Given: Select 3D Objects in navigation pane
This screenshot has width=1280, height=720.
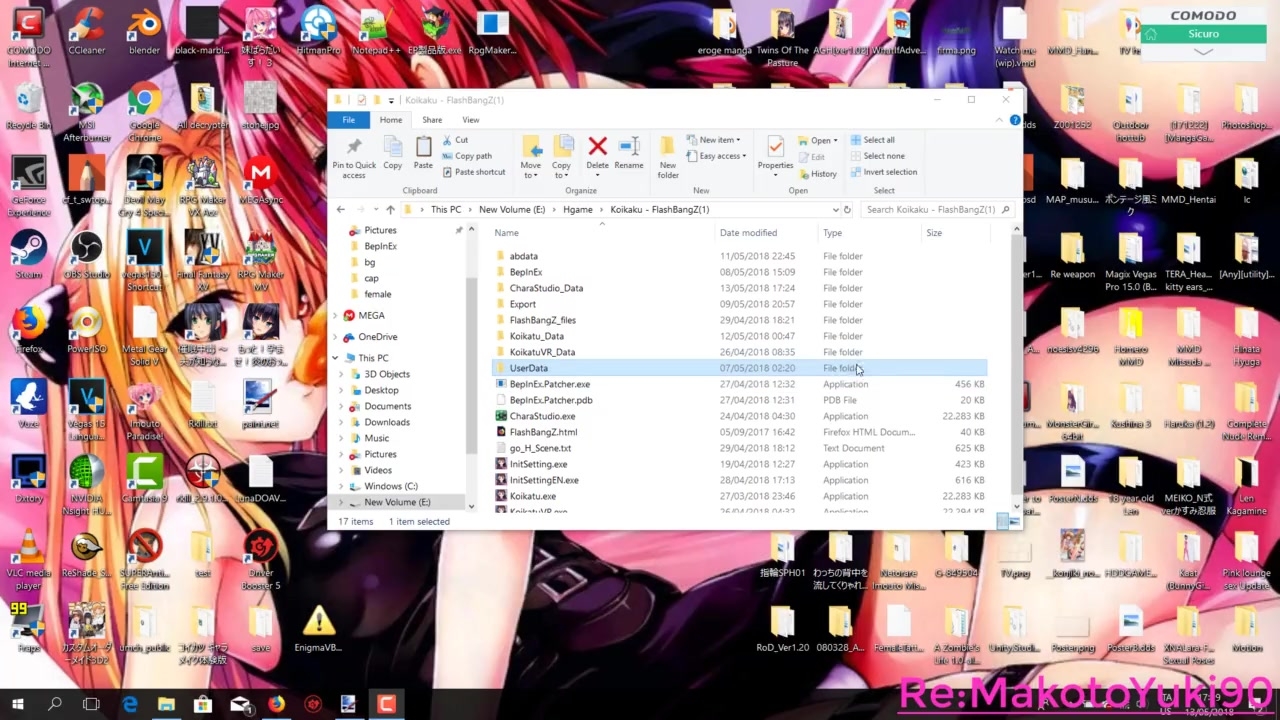Looking at the screenshot, I should tap(387, 374).
